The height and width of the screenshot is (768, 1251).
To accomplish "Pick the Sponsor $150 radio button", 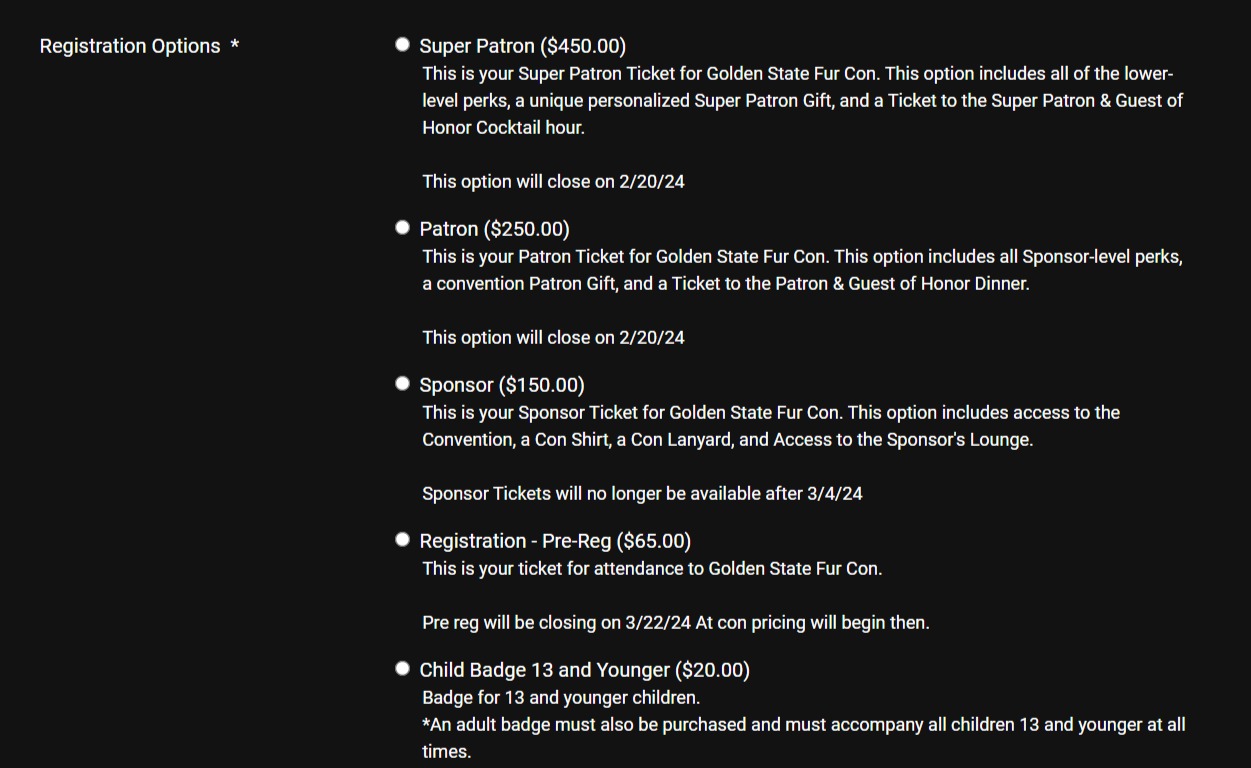I will tap(402, 383).
